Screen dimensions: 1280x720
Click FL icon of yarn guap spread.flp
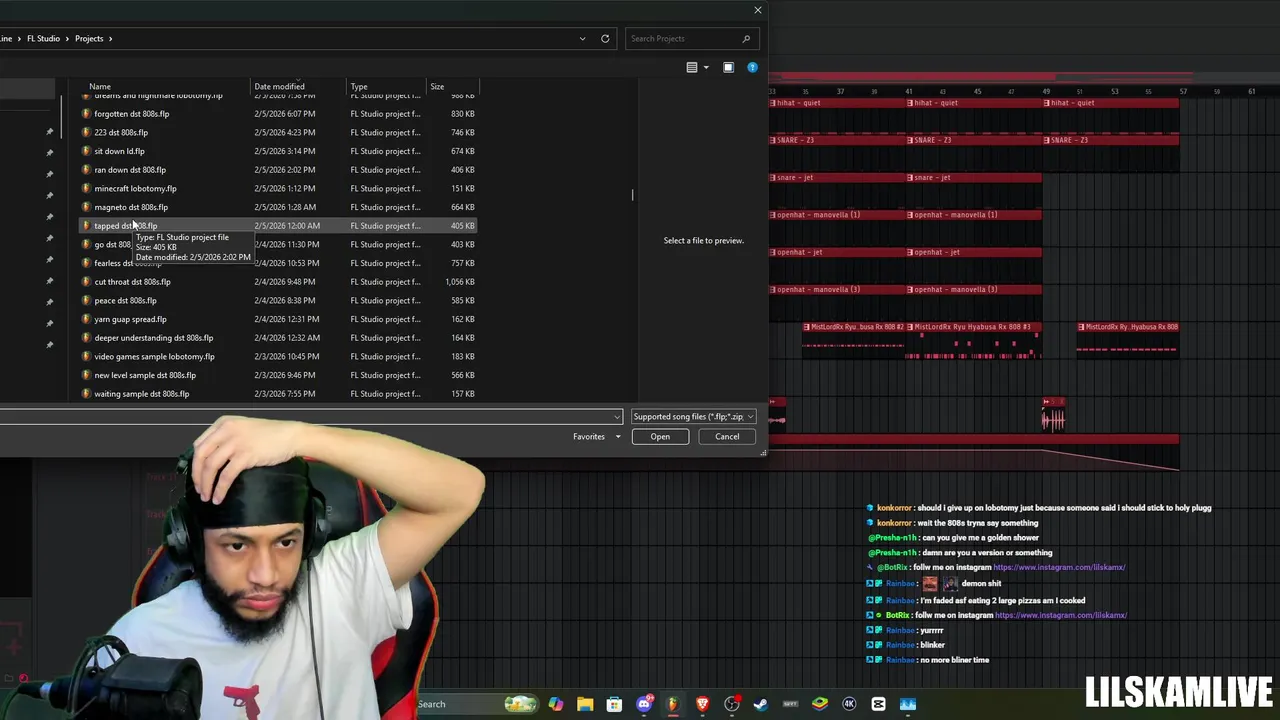pyautogui.click(x=86, y=319)
